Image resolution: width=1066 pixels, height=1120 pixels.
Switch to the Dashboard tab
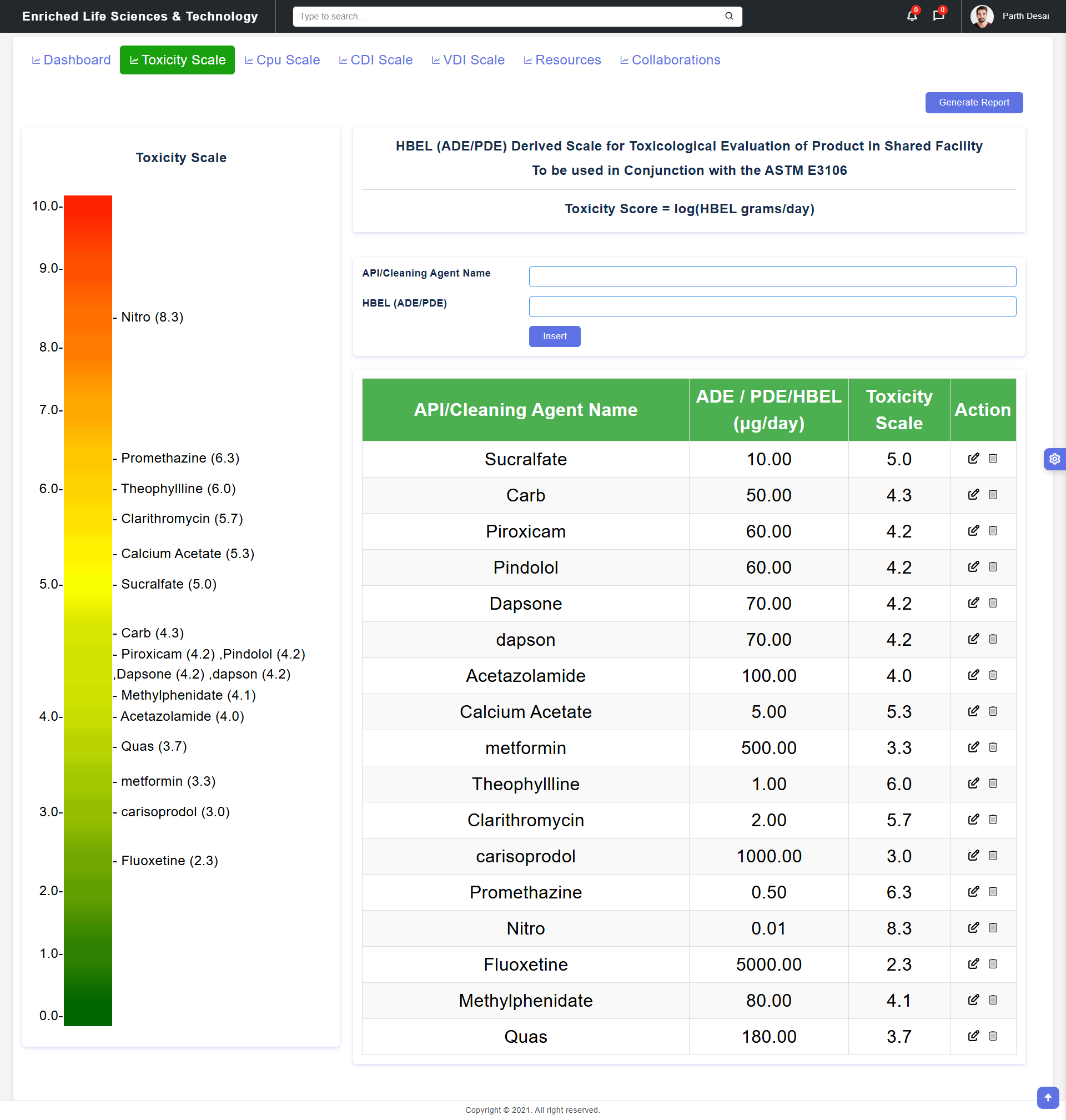71,59
